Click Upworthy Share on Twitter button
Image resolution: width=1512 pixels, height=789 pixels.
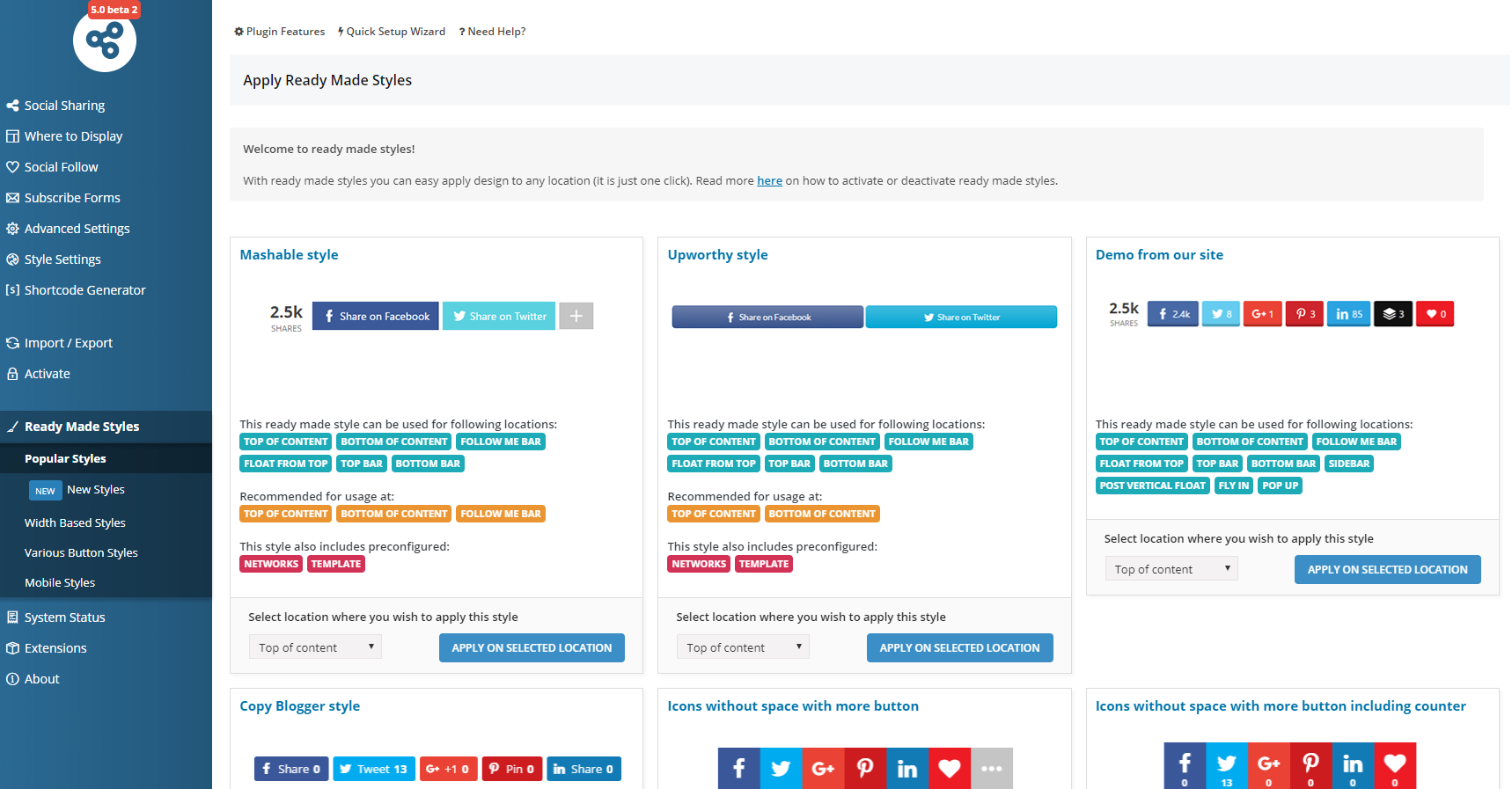(x=961, y=317)
